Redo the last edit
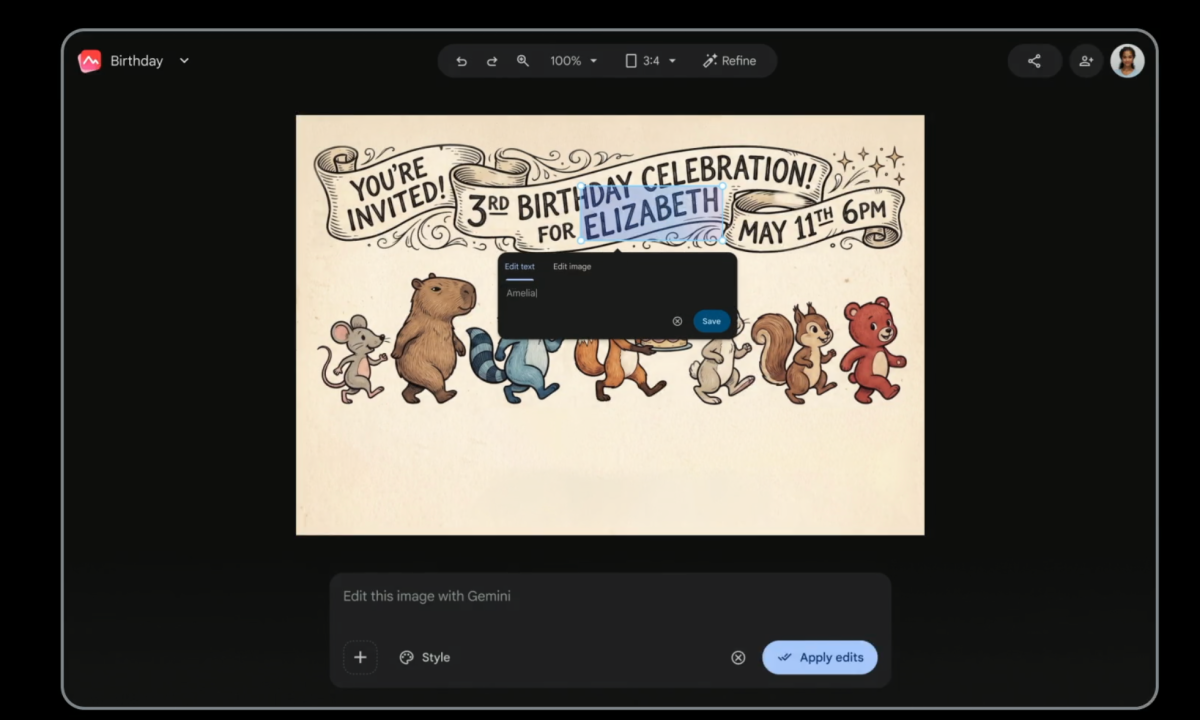 point(492,61)
